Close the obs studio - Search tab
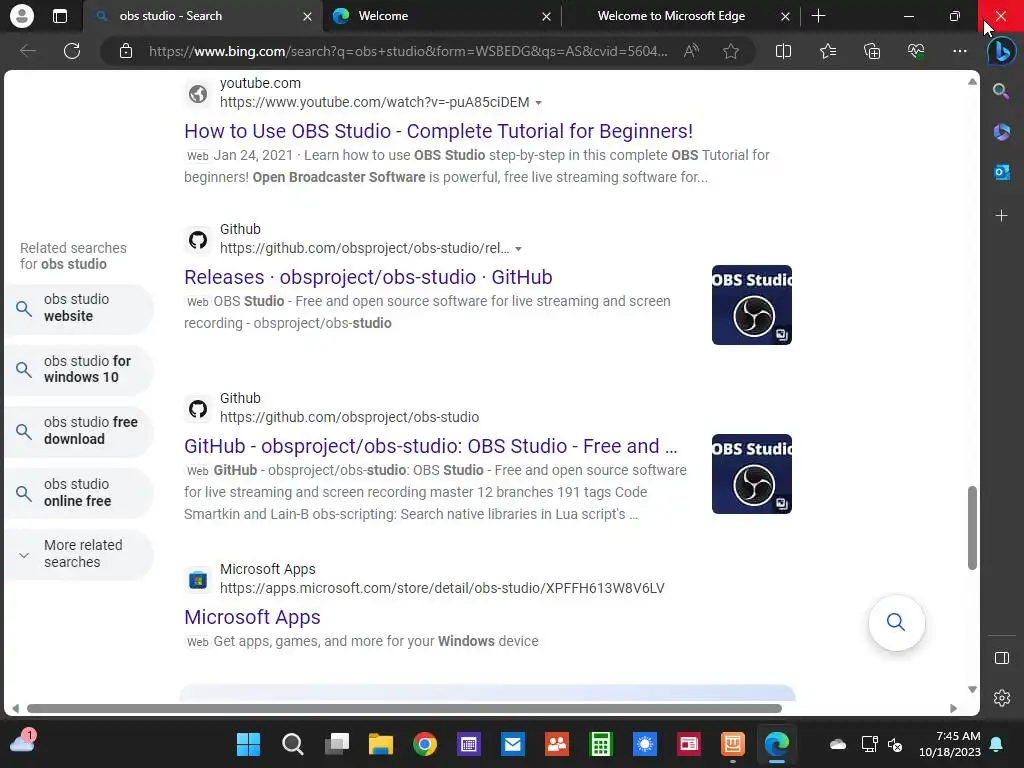The image size is (1024, 768). point(307,16)
